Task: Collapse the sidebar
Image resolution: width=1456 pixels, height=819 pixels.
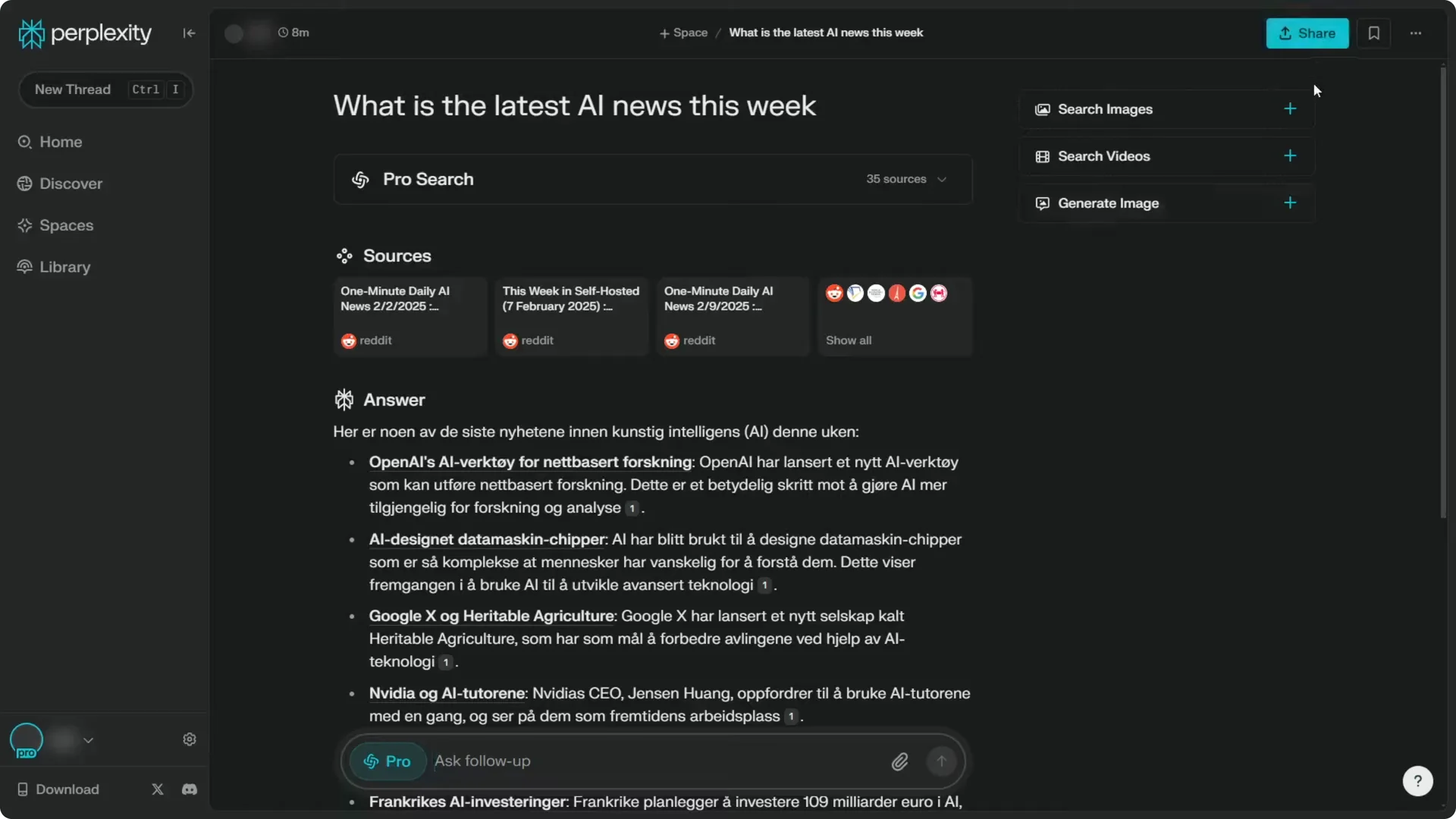Action: click(x=189, y=33)
